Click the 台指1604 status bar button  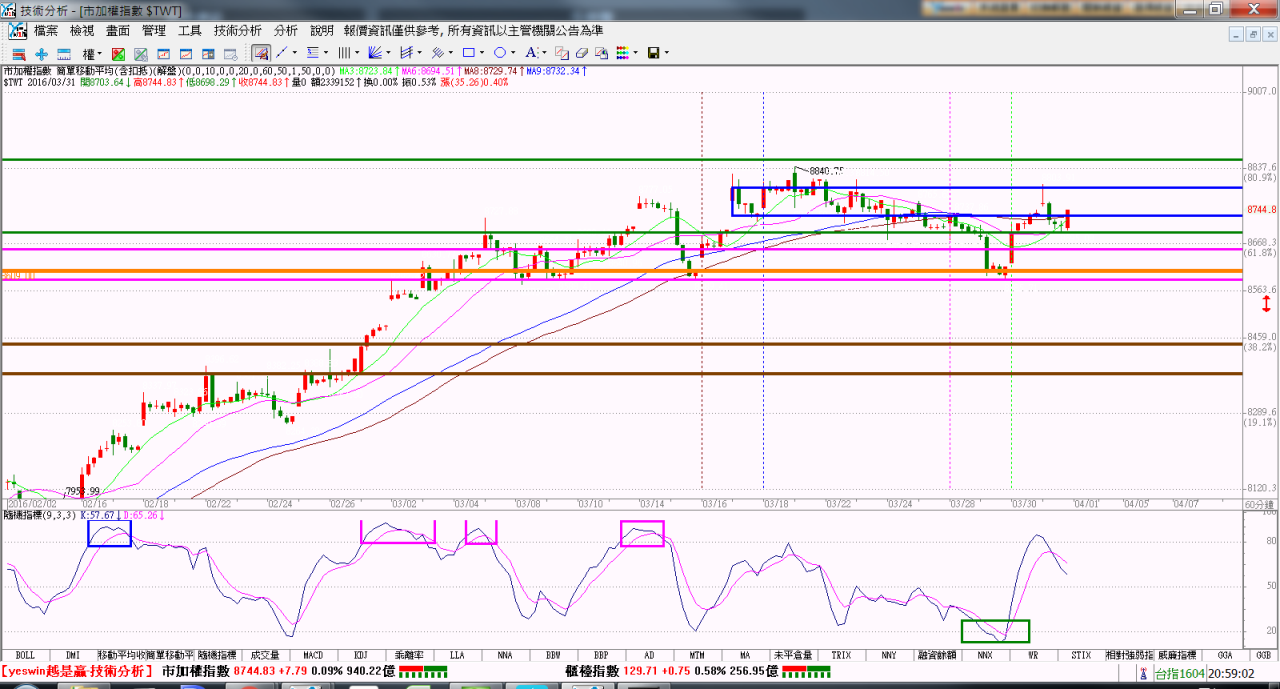tap(1178, 673)
